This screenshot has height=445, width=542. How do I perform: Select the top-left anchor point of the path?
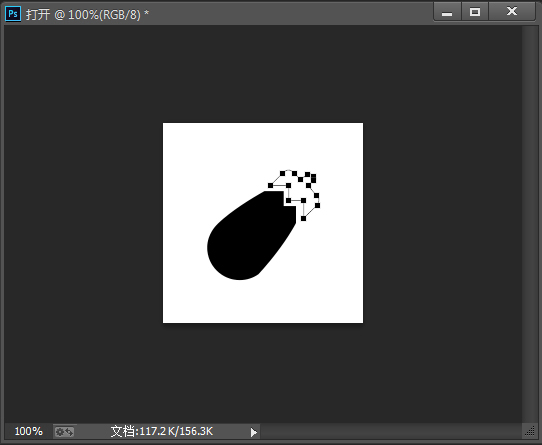click(x=282, y=173)
